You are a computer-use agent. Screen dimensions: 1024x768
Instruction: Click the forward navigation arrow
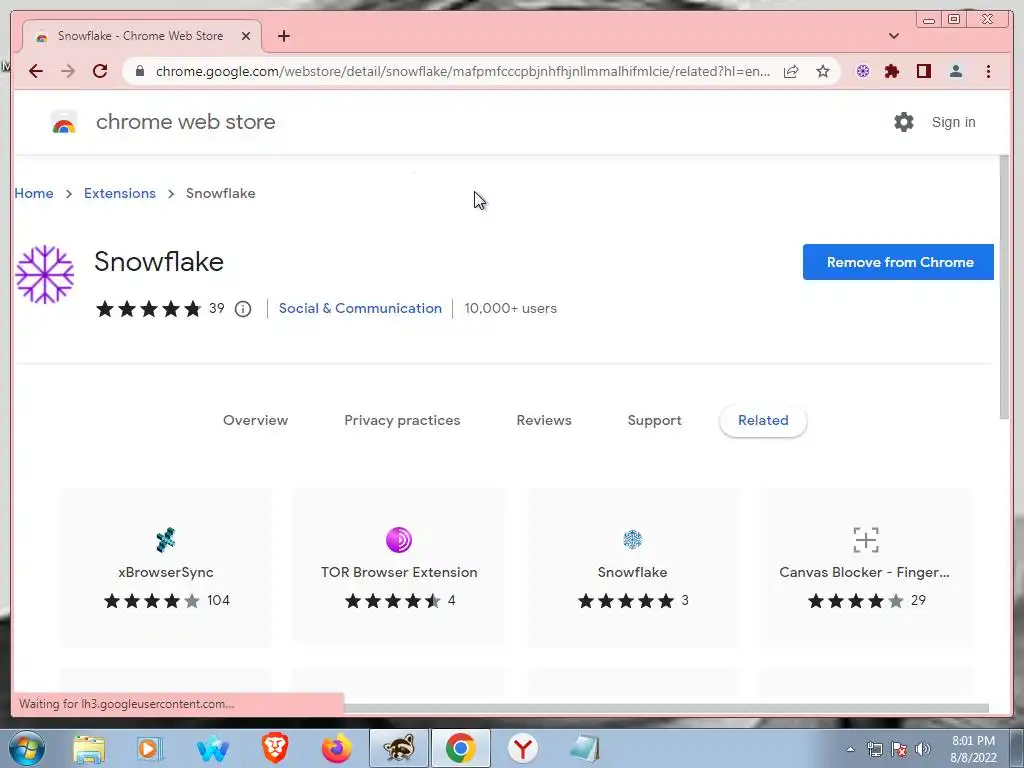[68, 71]
